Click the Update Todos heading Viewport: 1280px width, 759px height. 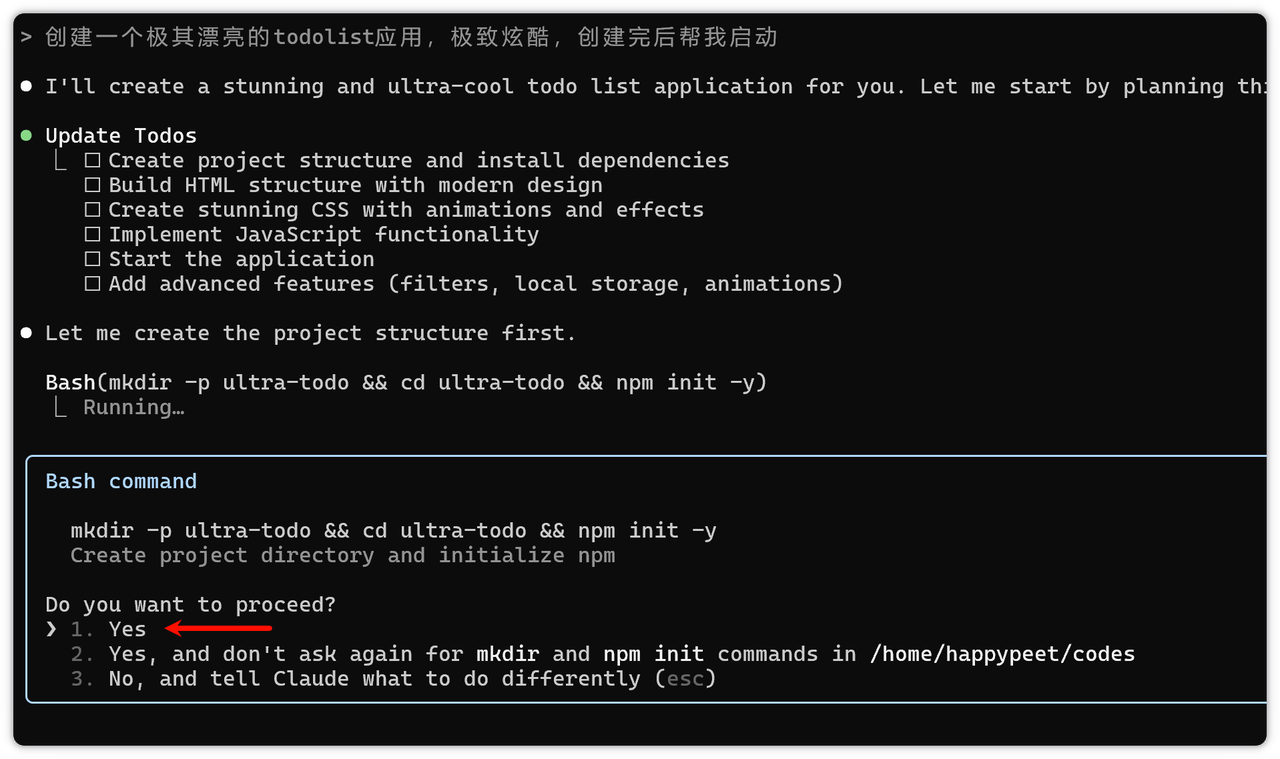[121, 135]
